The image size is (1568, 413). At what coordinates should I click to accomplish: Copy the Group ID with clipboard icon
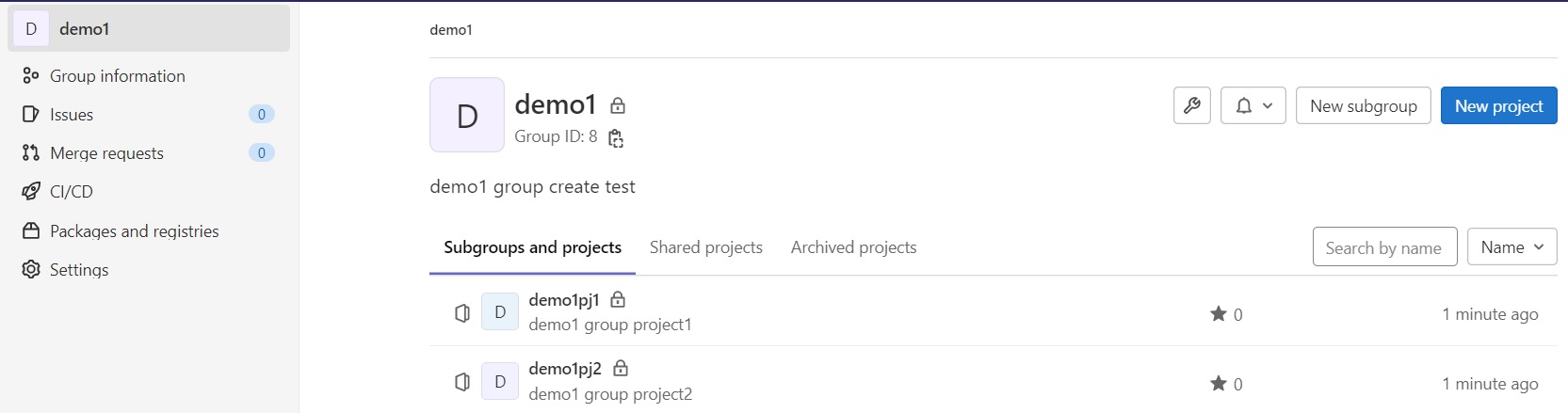point(616,138)
